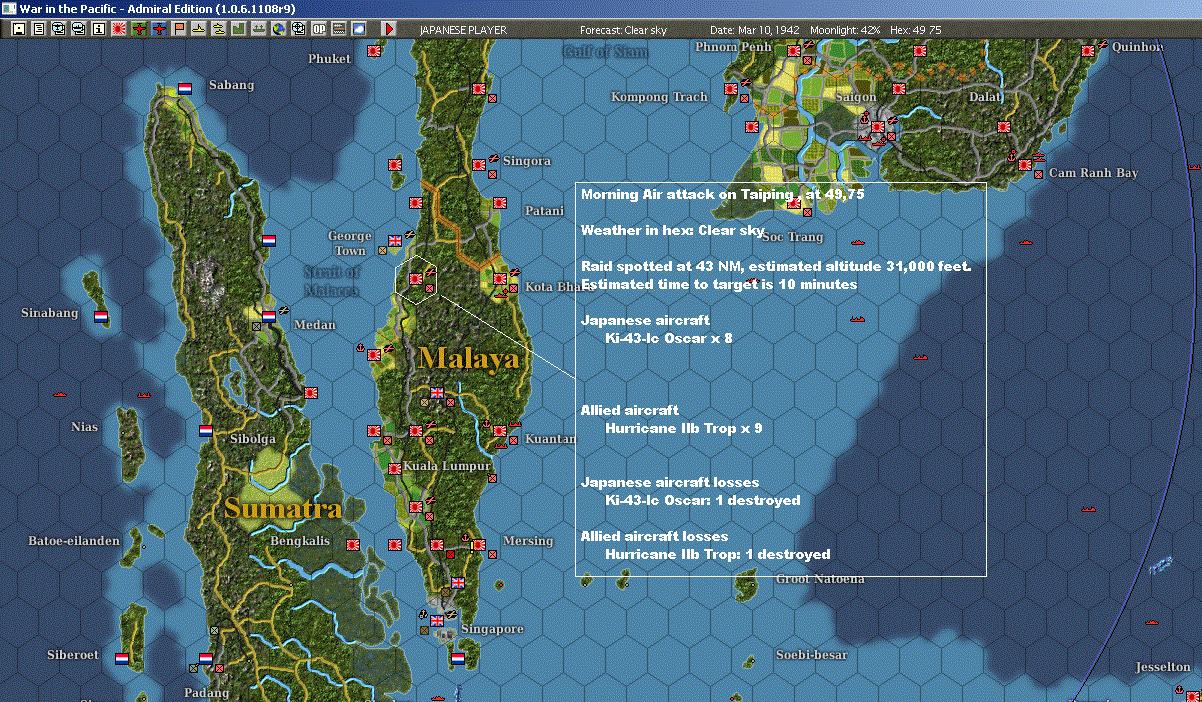Click the save game disk icon
The image size is (1202, 702).
19,29
